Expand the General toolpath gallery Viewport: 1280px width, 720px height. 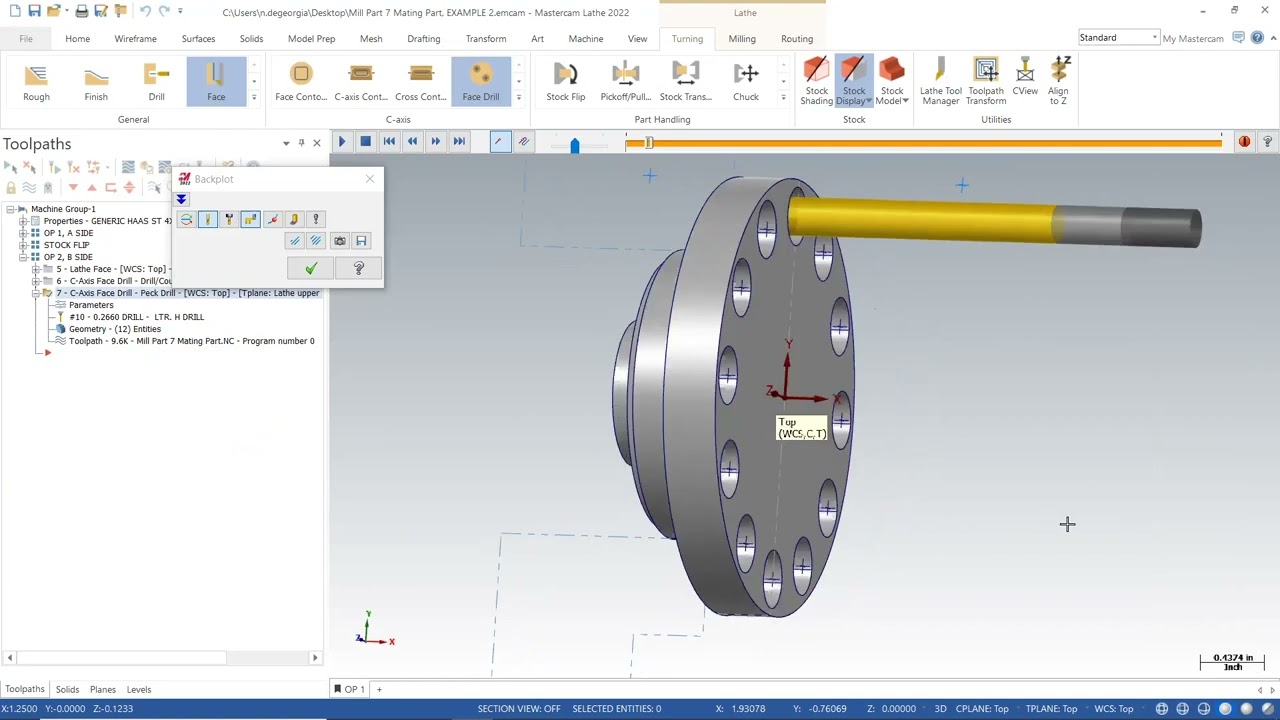coord(254,97)
